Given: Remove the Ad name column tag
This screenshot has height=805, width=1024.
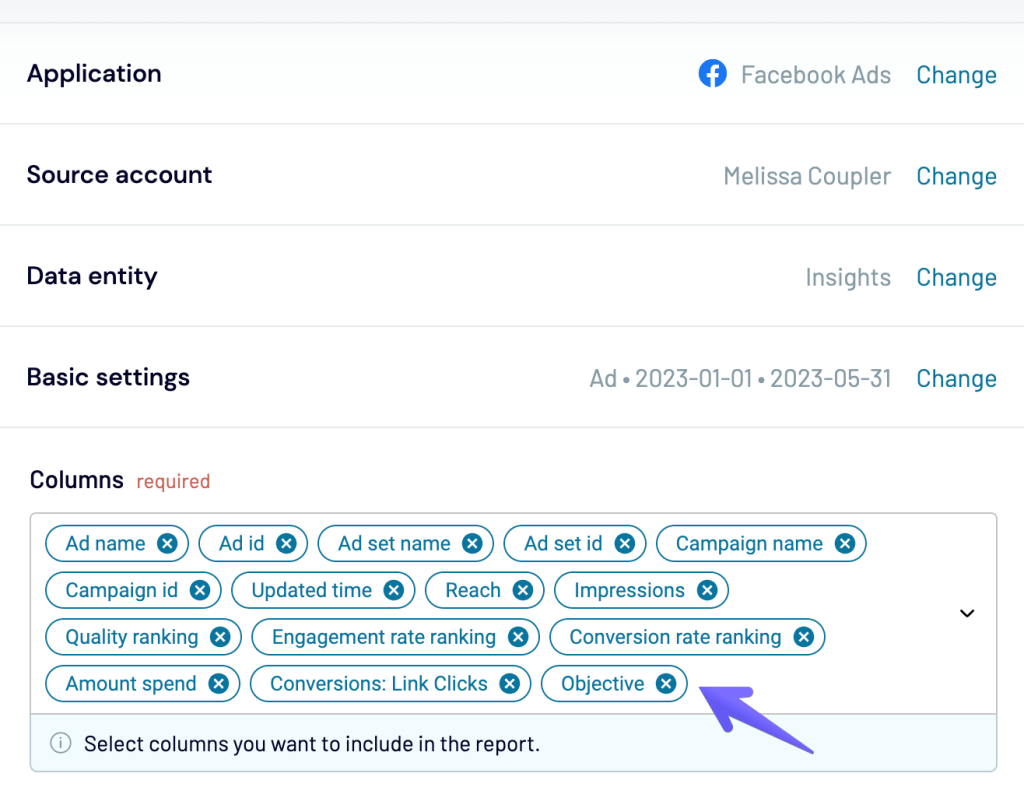Looking at the screenshot, I should 168,544.
